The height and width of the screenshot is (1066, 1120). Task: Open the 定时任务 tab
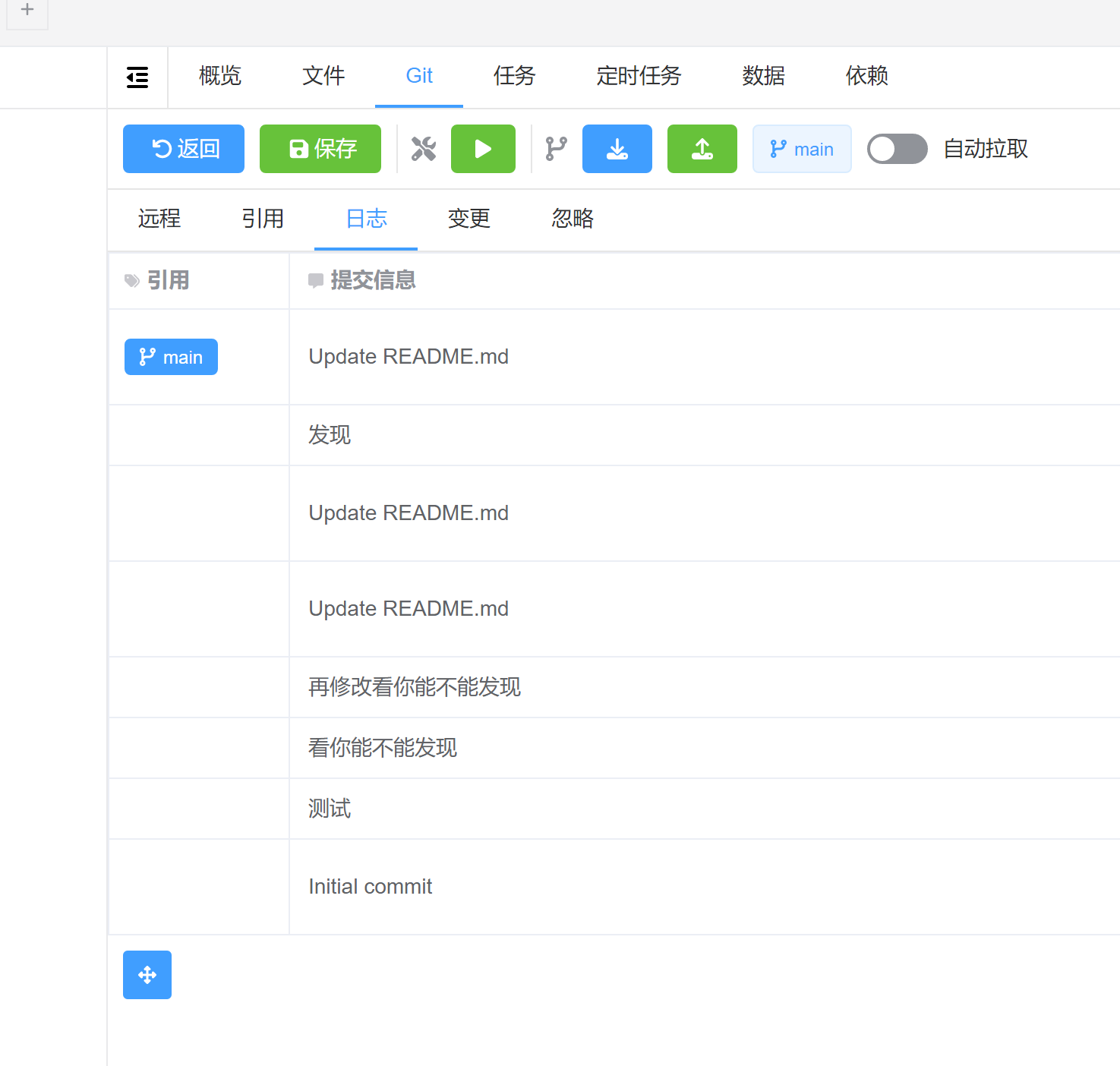[639, 77]
